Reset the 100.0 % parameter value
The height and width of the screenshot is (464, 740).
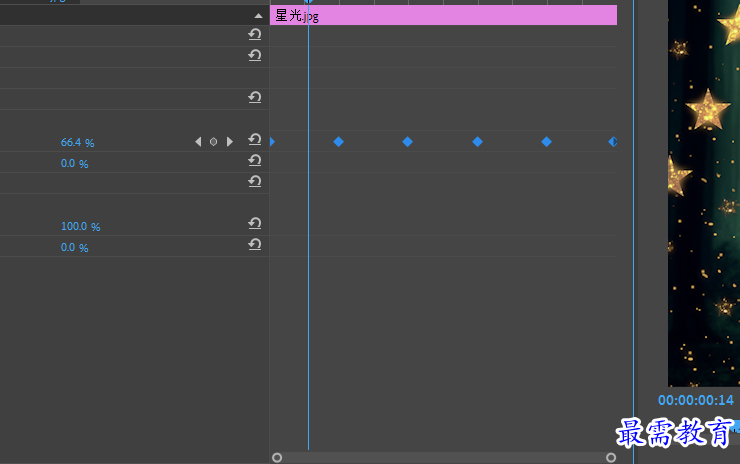pos(255,224)
